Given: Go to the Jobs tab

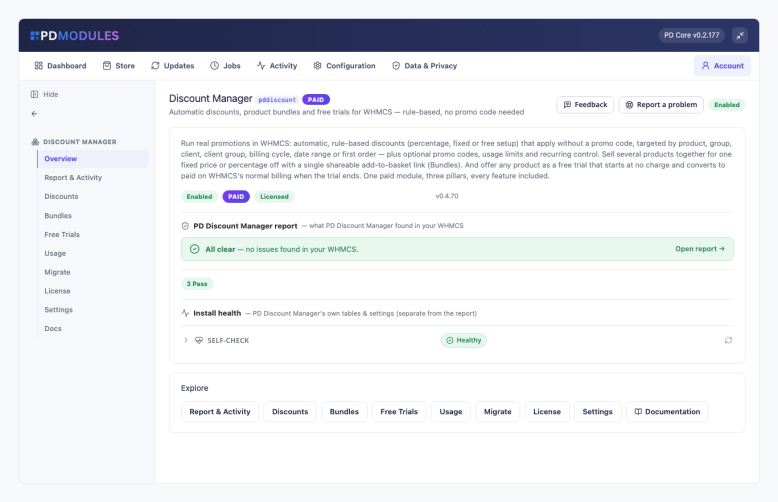Looking at the screenshot, I should 225,65.
